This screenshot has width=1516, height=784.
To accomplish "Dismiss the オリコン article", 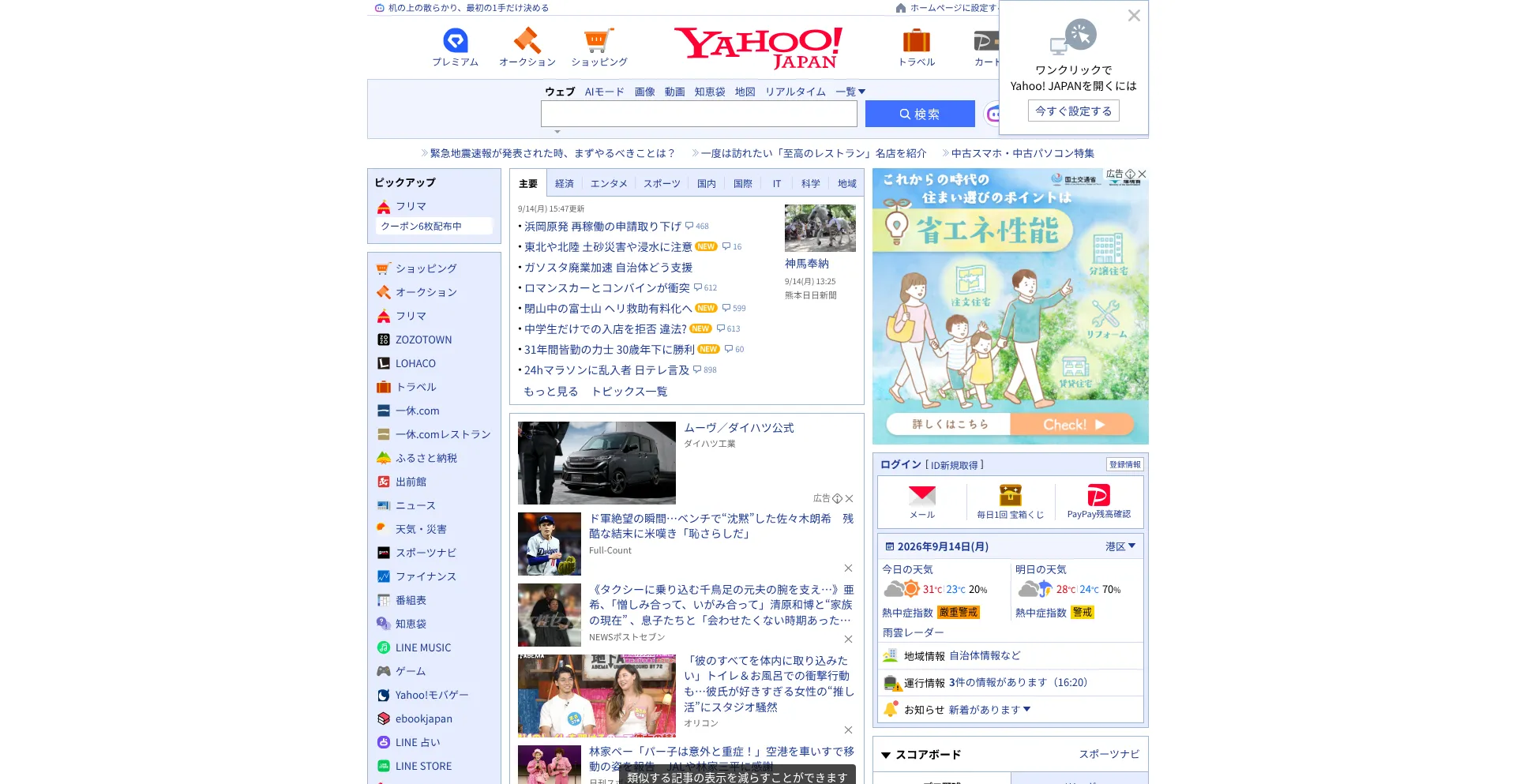I will pyautogui.click(x=848, y=730).
